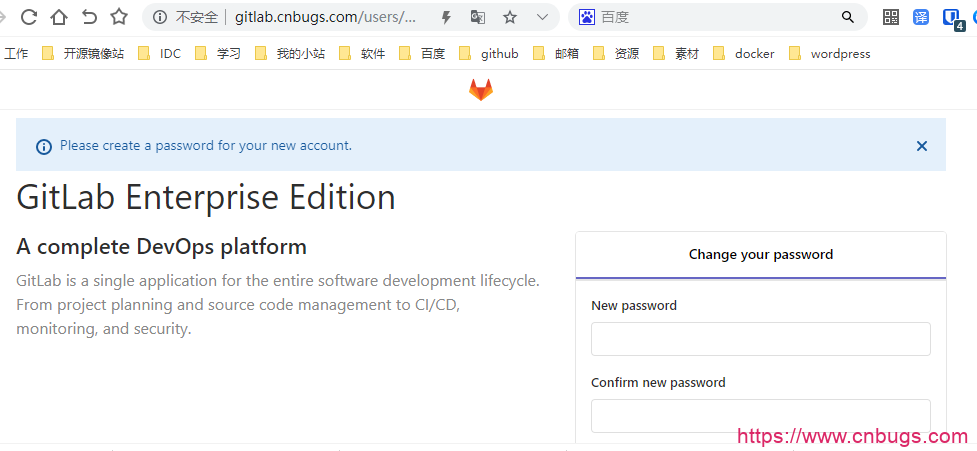Image resolution: width=977 pixels, height=451 pixels.
Task: Click the undo/restore closed tab arrow
Action: coord(89,17)
